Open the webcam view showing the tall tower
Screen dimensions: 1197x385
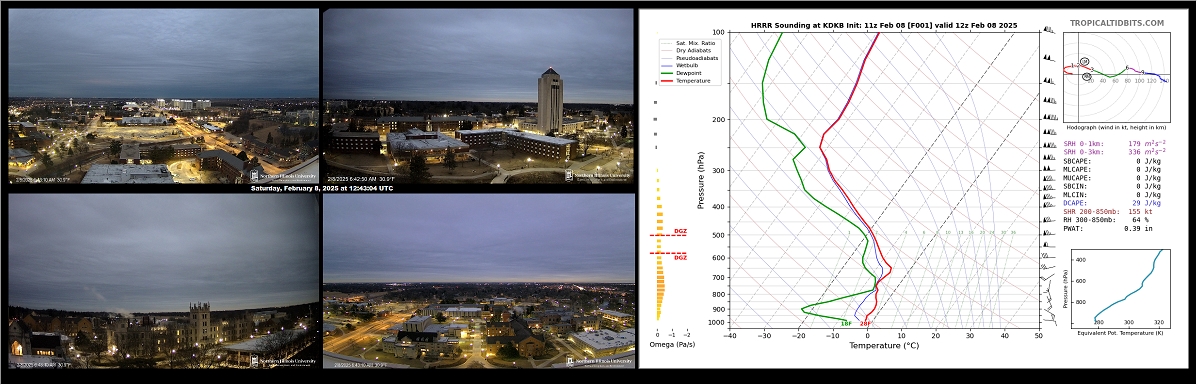tap(478, 96)
